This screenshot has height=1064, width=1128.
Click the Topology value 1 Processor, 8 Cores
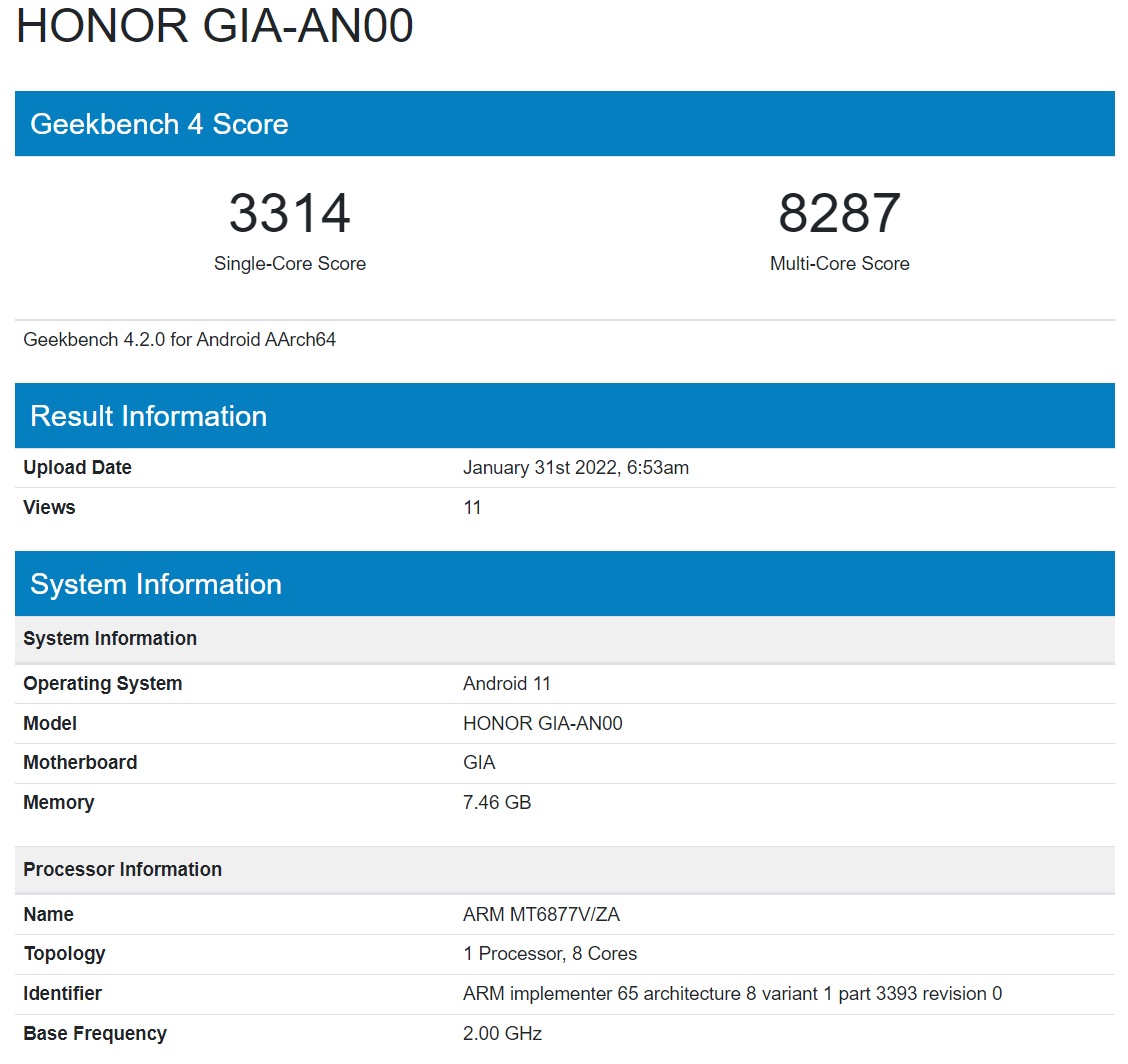tap(550, 954)
